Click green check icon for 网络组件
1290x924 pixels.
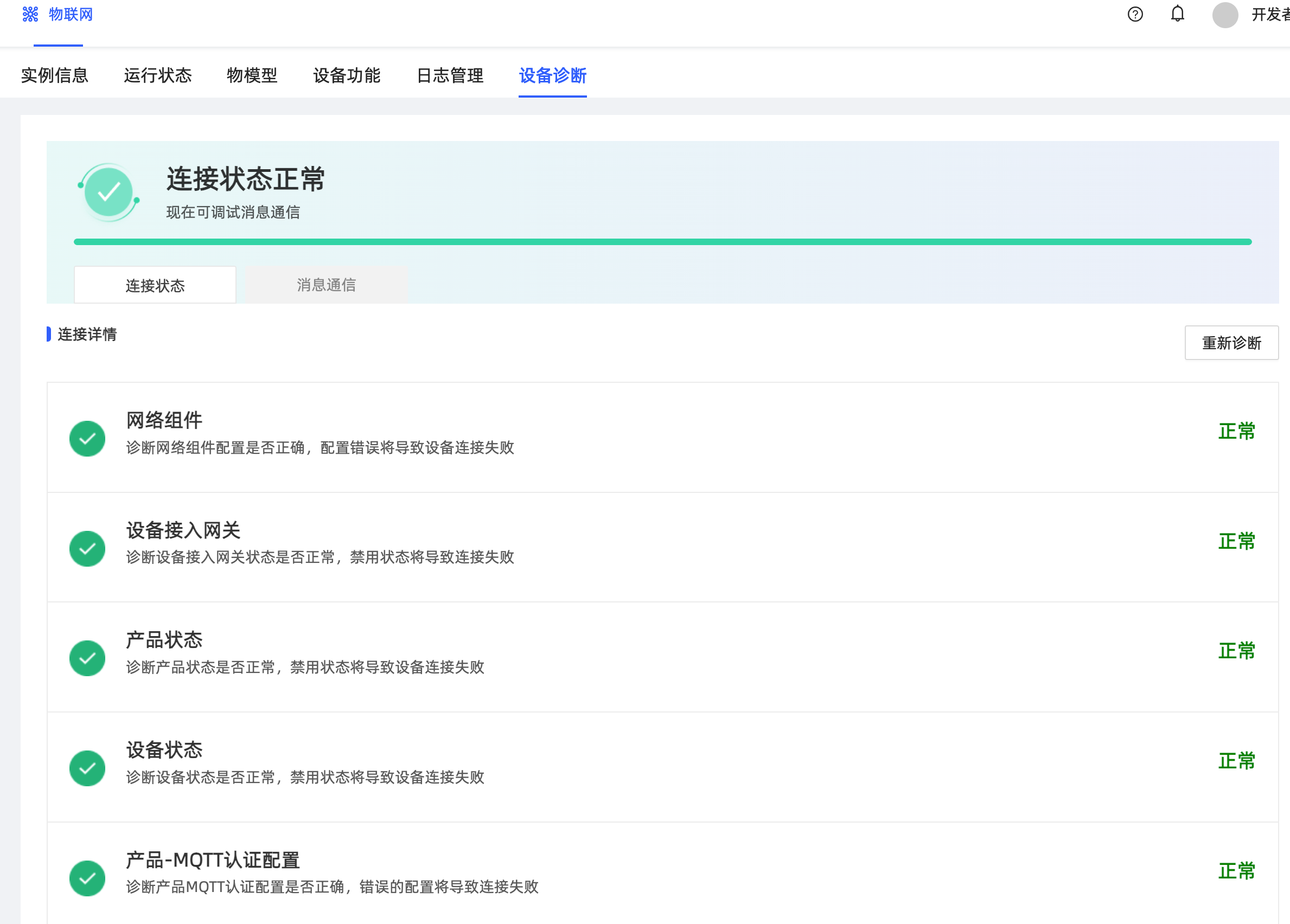pos(87,438)
